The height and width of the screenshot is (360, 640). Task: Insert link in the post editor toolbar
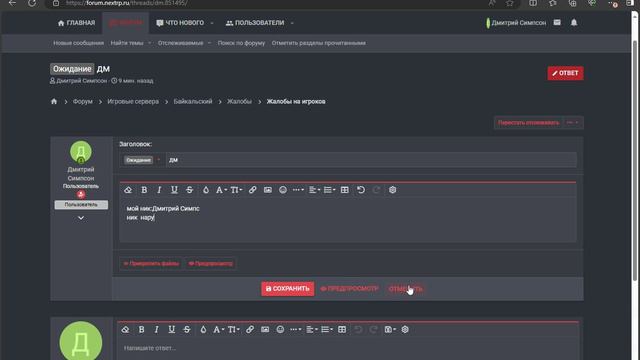pyautogui.click(x=253, y=190)
